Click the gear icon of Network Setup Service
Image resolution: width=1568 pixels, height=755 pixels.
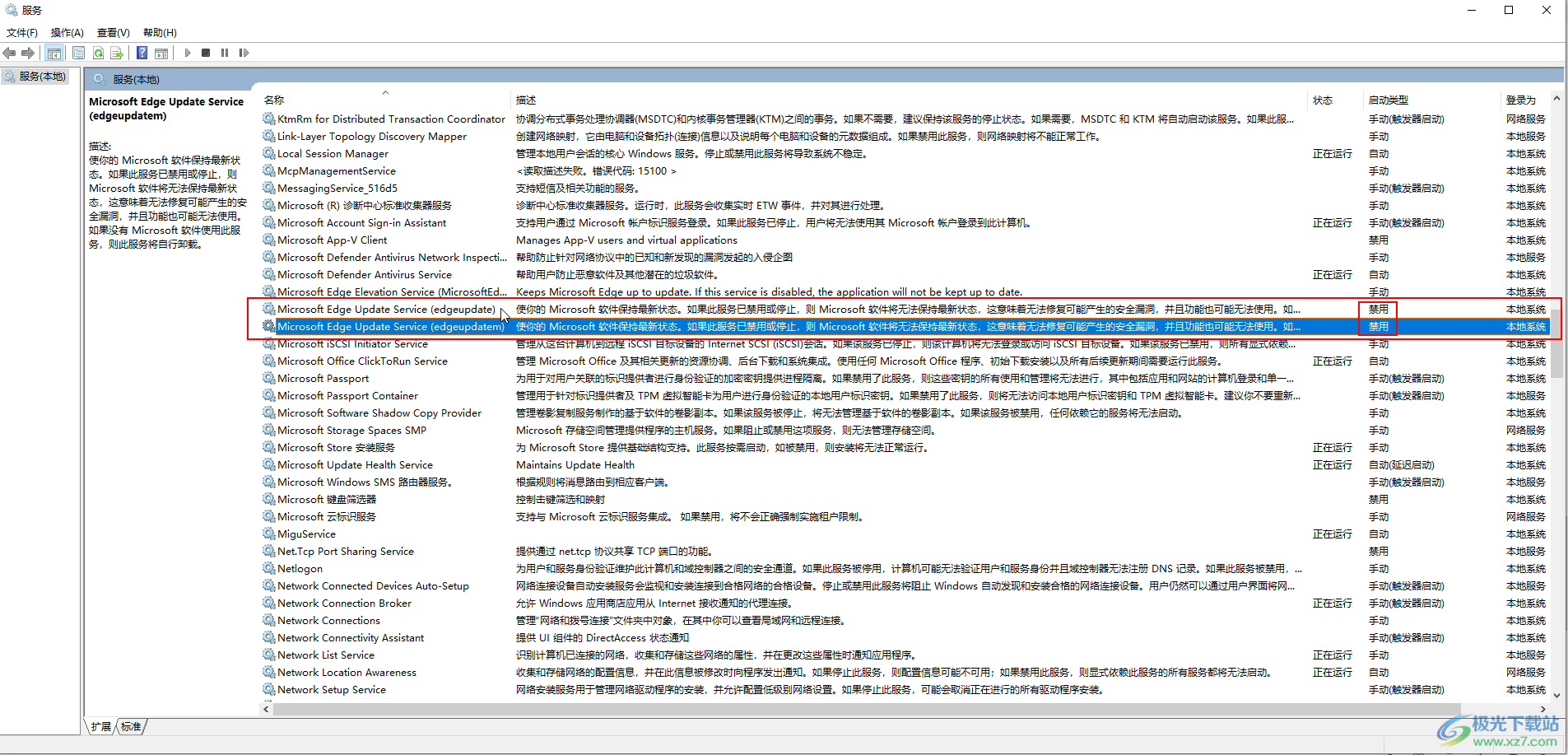(x=269, y=689)
